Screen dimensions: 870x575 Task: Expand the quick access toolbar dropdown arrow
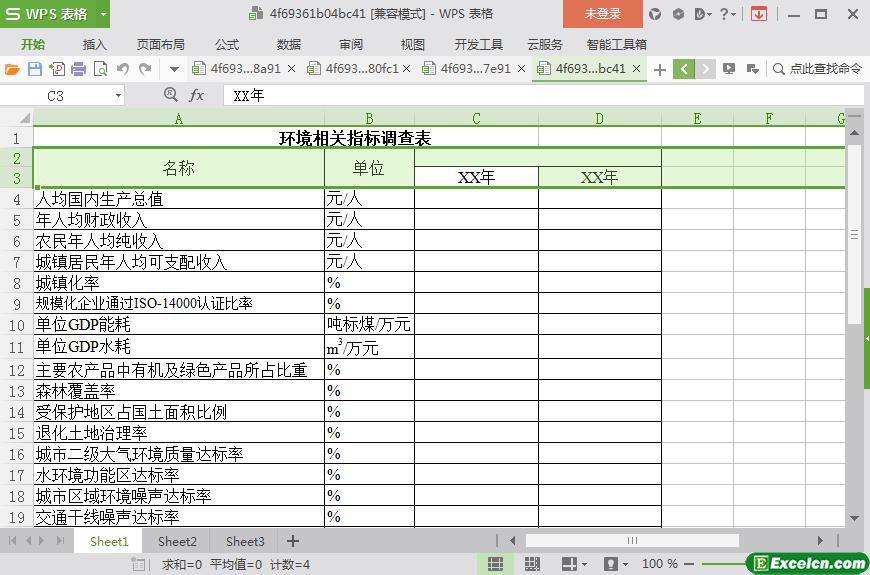coord(174,69)
